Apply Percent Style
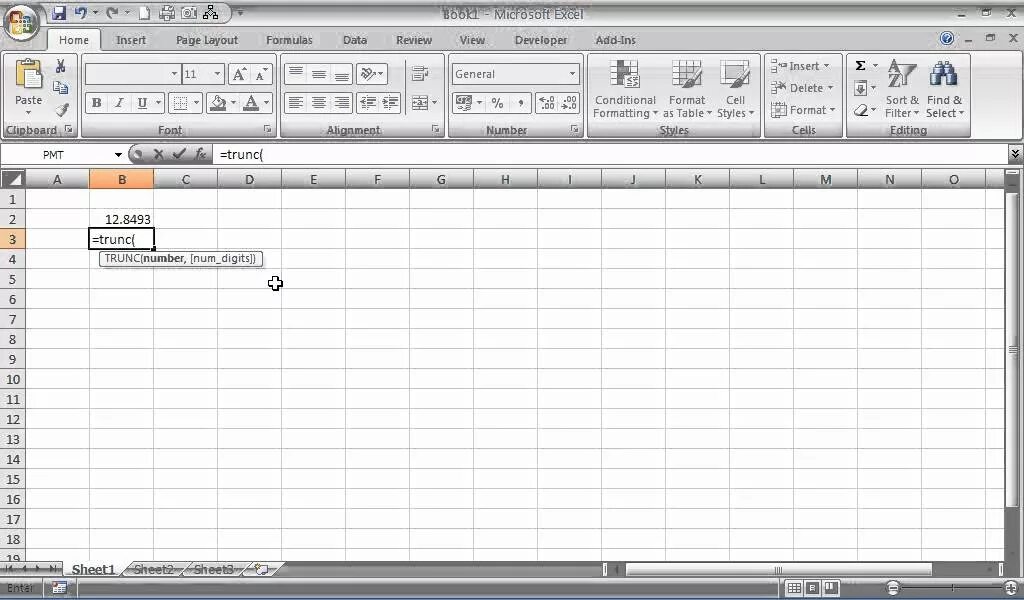The height and width of the screenshot is (600, 1024). tap(498, 103)
